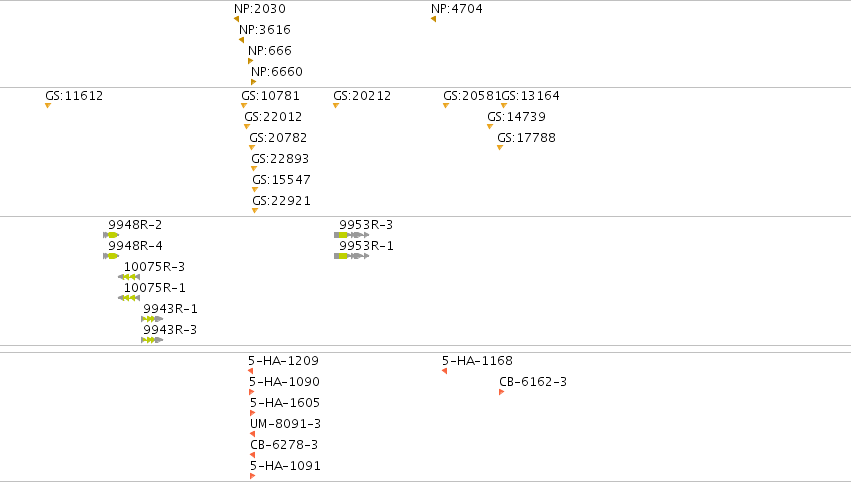
Task: Click the GS:22012 marker triangle
Action: (247, 126)
